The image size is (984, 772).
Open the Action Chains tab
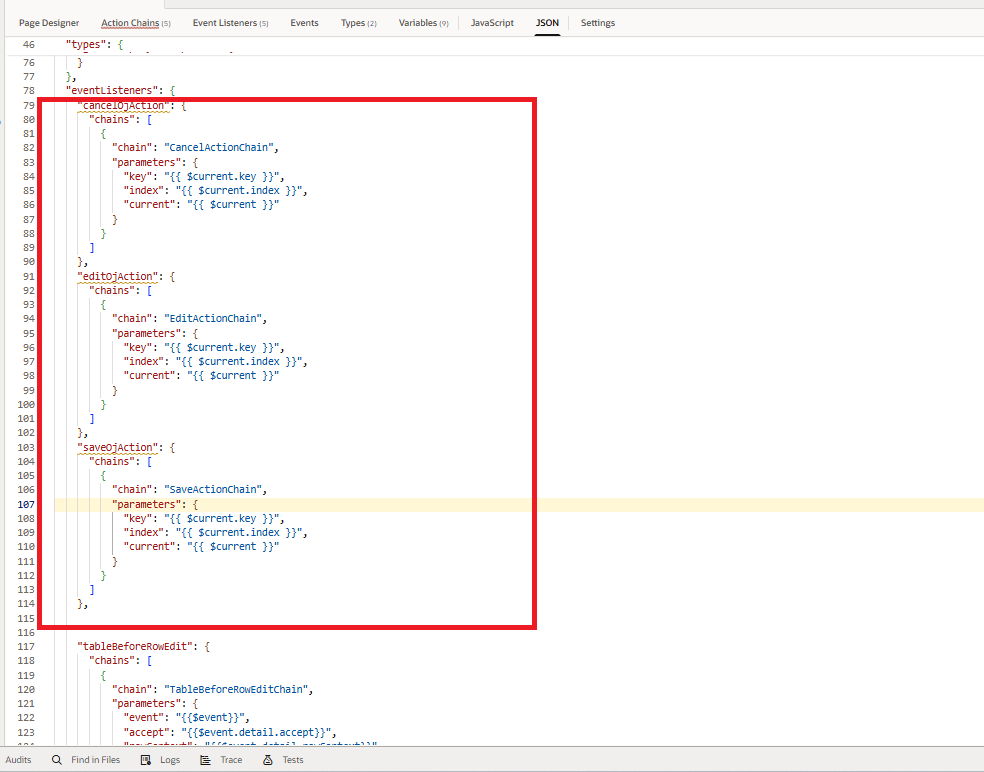coord(135,23)
